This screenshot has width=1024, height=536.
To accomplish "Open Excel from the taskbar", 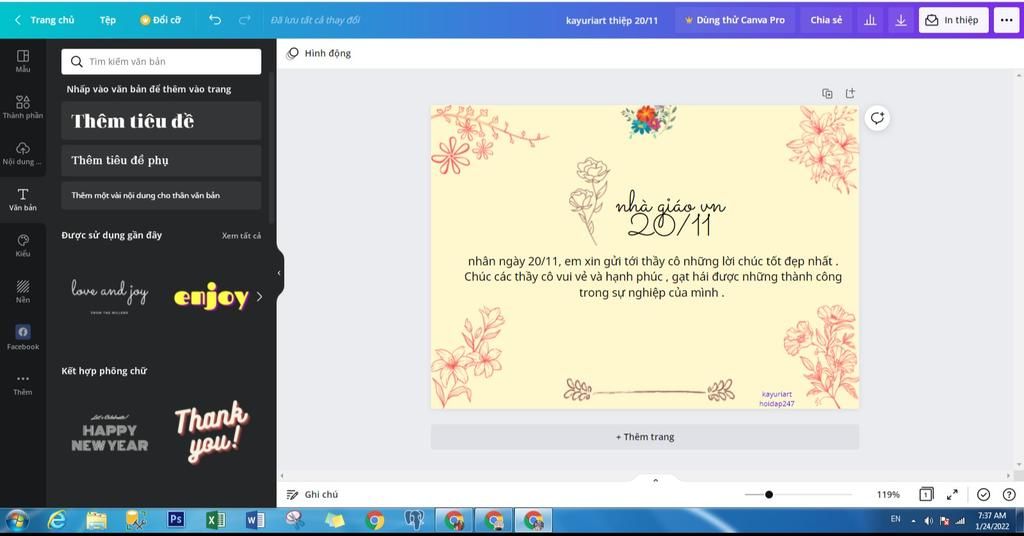I will 216,520.
